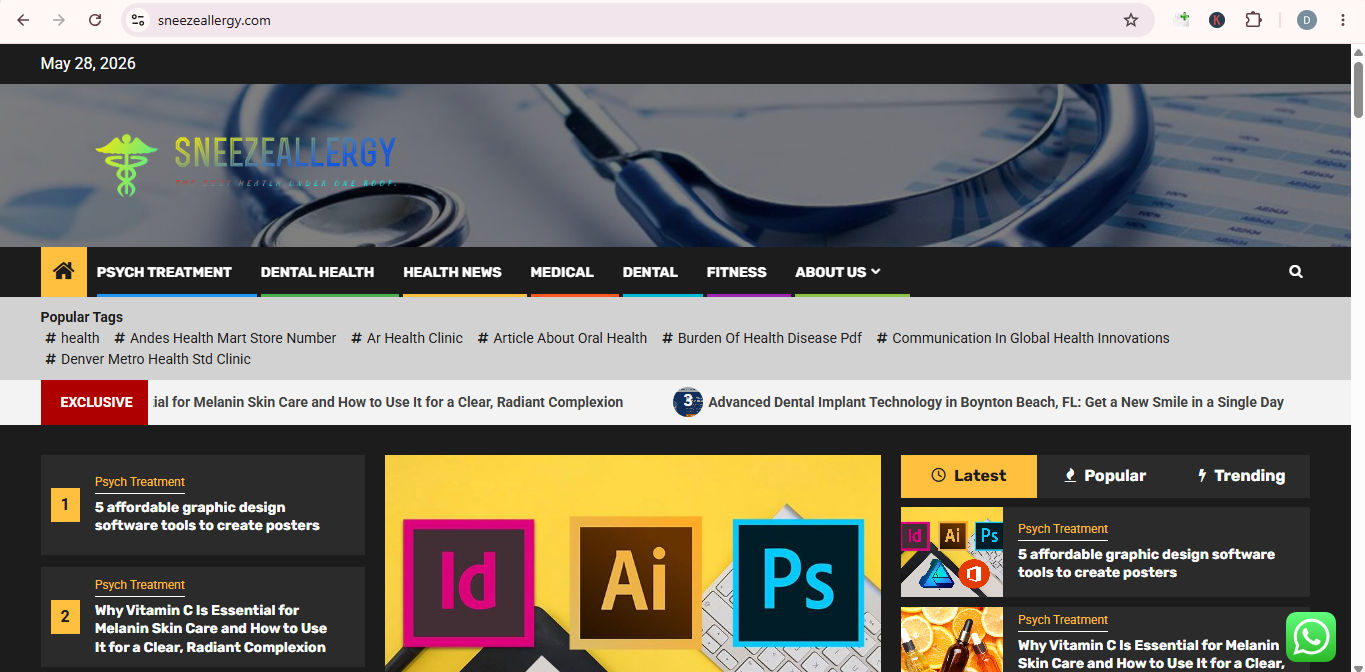Switch to the Trending tab
1365x672 pixels.
[x=1241, y=476]
